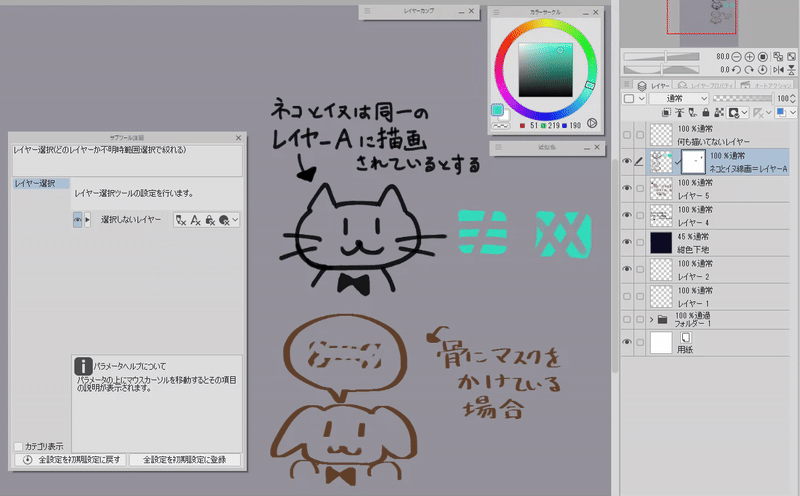
Task: Click the fit to navigator icon beside it
Action: tap(791, 57)
